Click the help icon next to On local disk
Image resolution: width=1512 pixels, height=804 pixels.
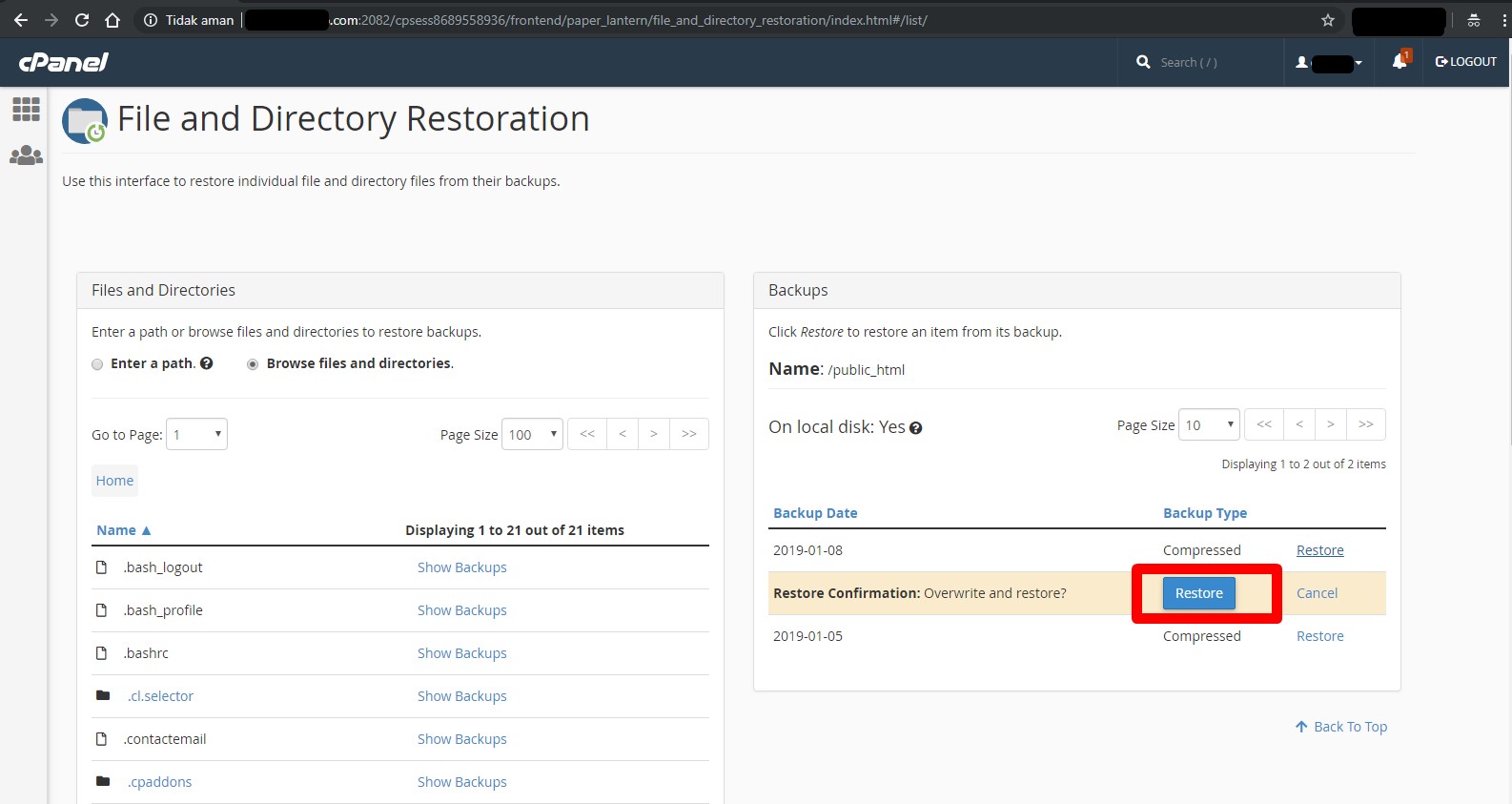pos(915,428)
